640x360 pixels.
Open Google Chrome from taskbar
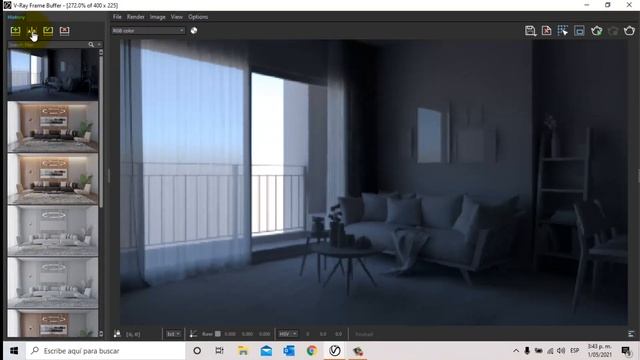tap(312, 351)
